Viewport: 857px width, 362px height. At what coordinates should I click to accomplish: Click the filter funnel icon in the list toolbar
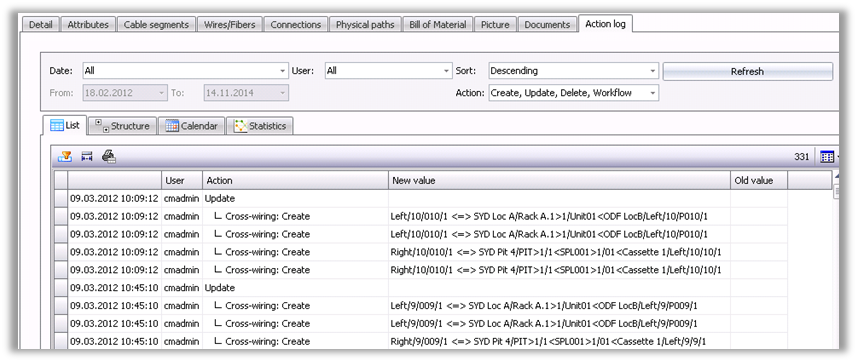point(65,156)
